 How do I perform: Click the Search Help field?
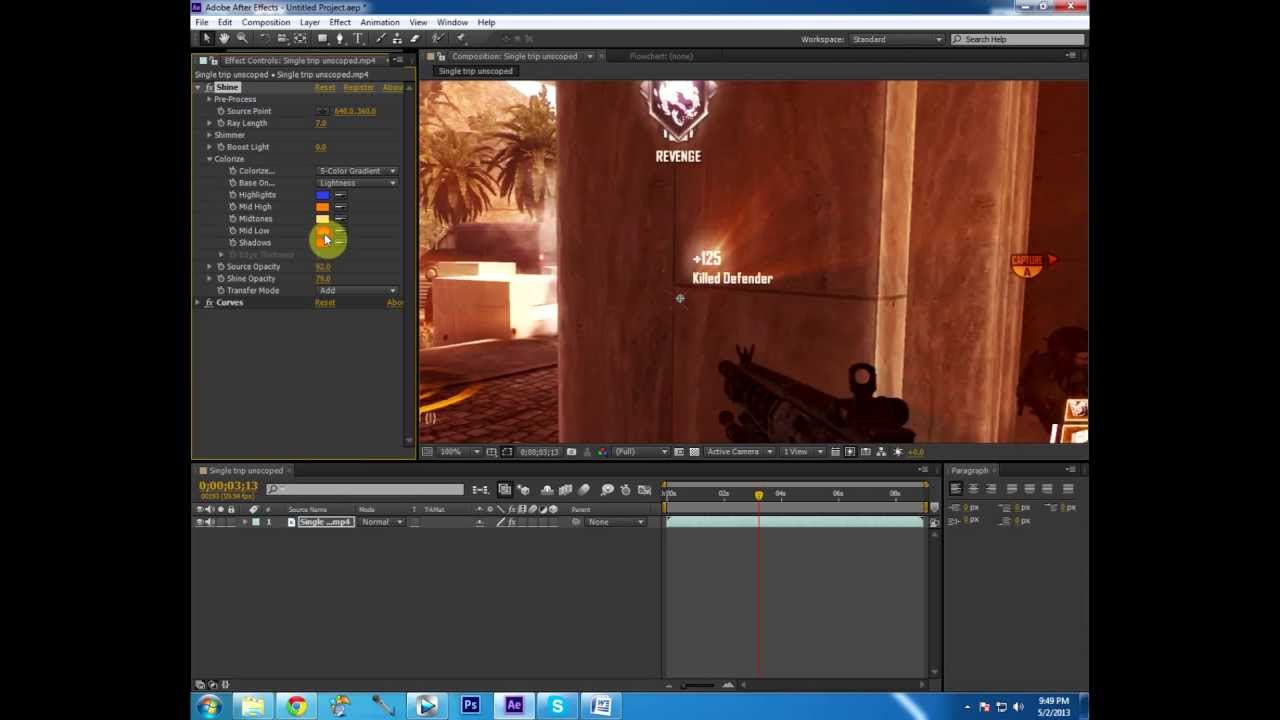point(1016,39)
